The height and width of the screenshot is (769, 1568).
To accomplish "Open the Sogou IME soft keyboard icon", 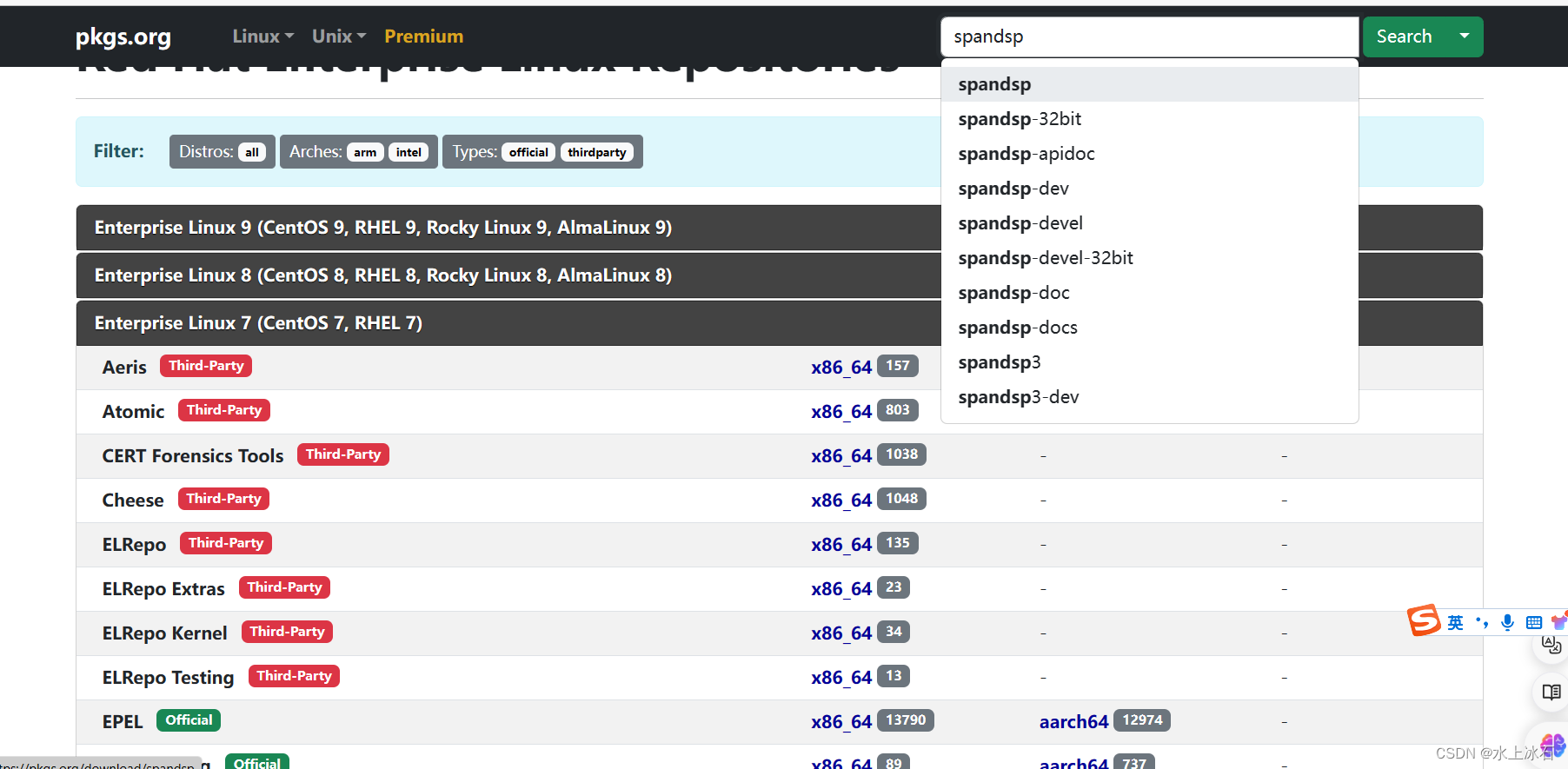I will 1534,622.
